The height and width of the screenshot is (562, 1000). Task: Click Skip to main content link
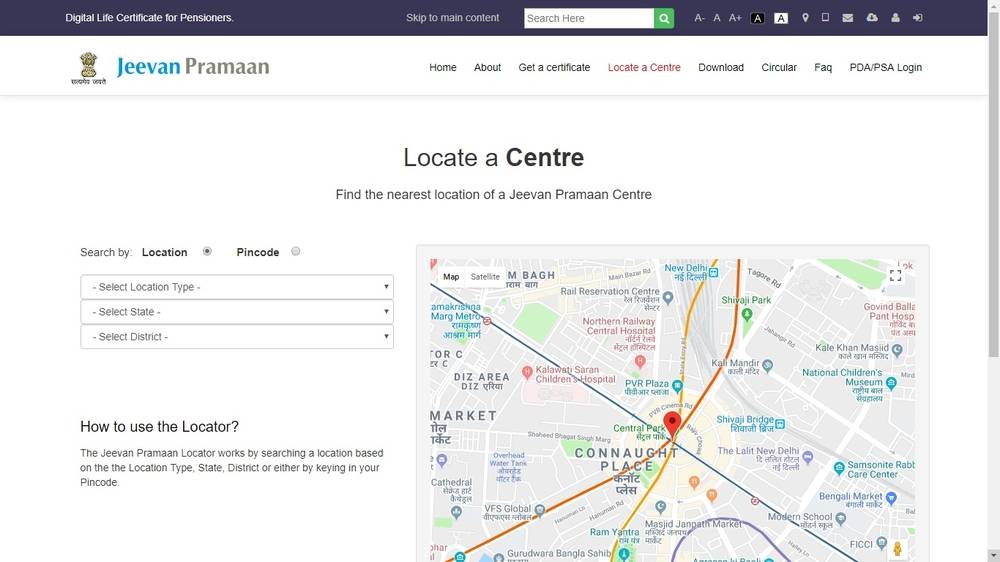[x=452, y=18]
